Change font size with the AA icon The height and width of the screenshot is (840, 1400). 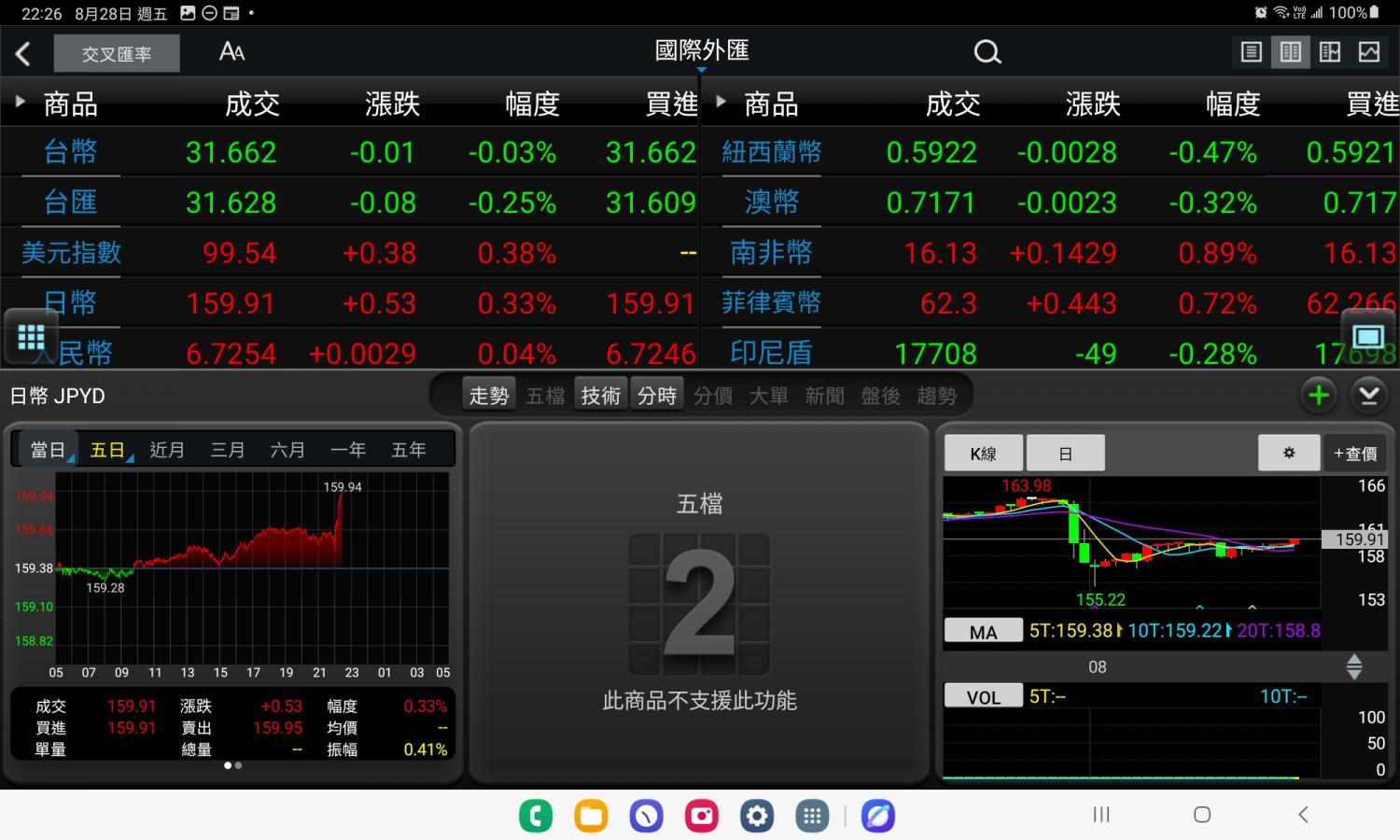[231, 52]
